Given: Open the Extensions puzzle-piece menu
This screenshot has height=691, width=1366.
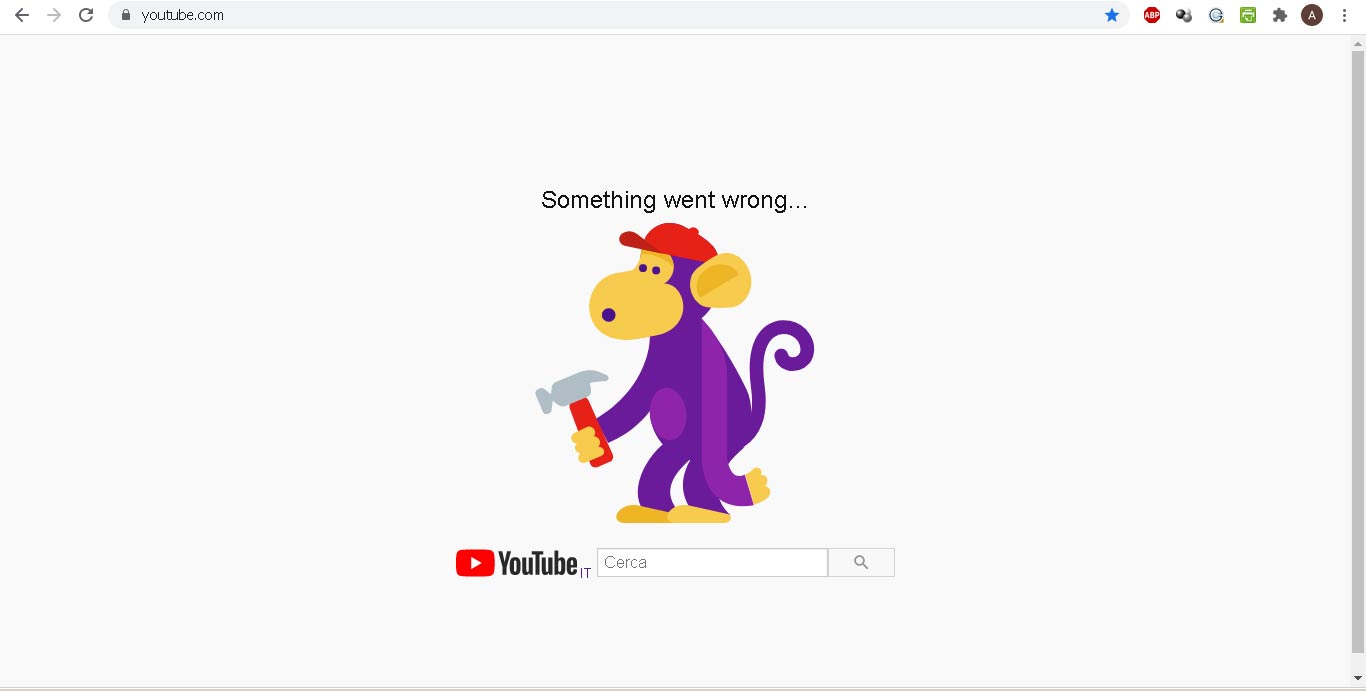Looking at the screenshot, I should click(1280, 15).
